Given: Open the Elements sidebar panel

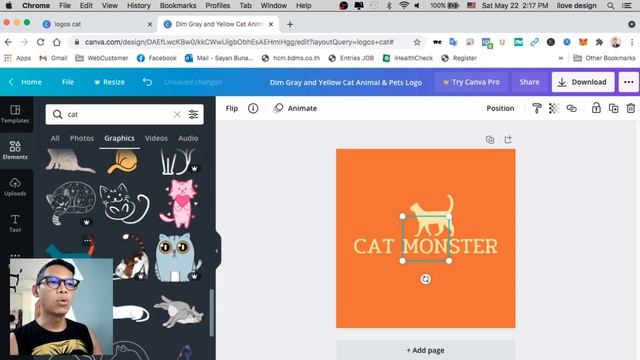Looking at the screenshot, I should (x=15, y=150).
